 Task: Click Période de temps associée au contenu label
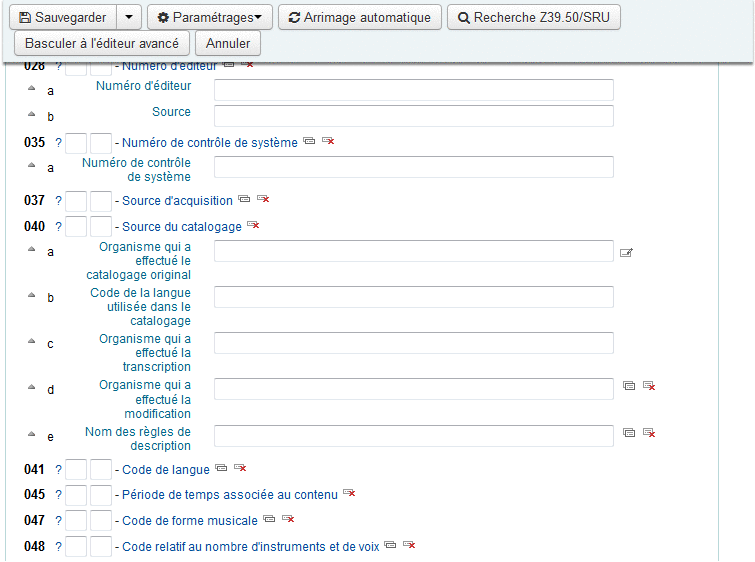(230, 495)
